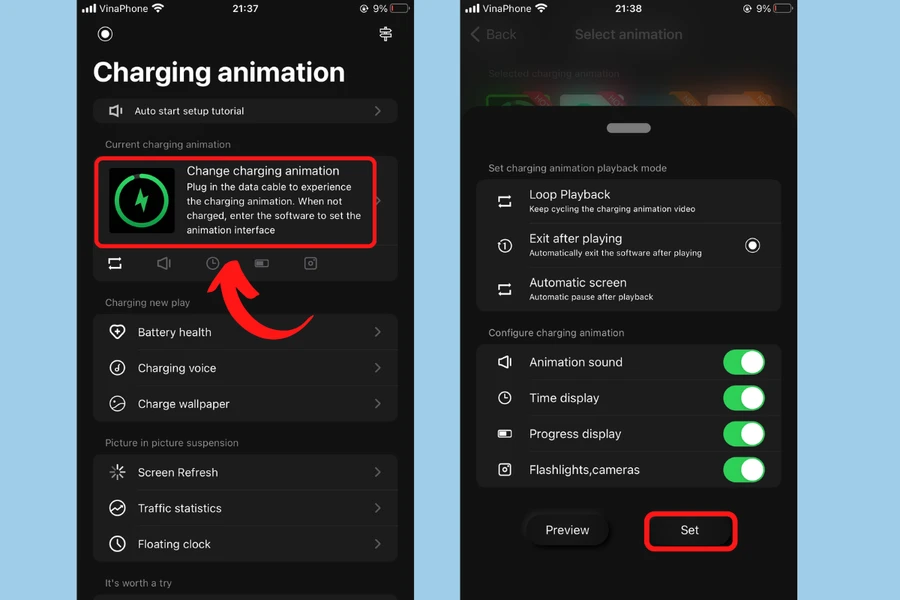Select the Exit after playing radio button

tap(752, 246)
